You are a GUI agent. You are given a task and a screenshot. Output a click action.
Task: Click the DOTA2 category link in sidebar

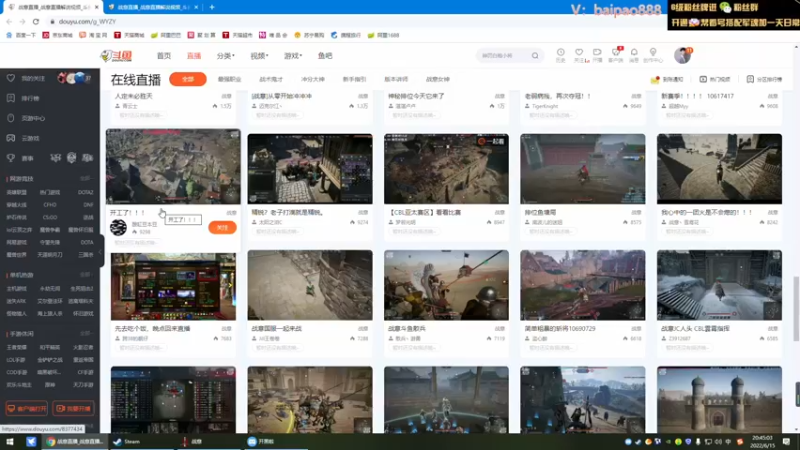coord(85,192)
